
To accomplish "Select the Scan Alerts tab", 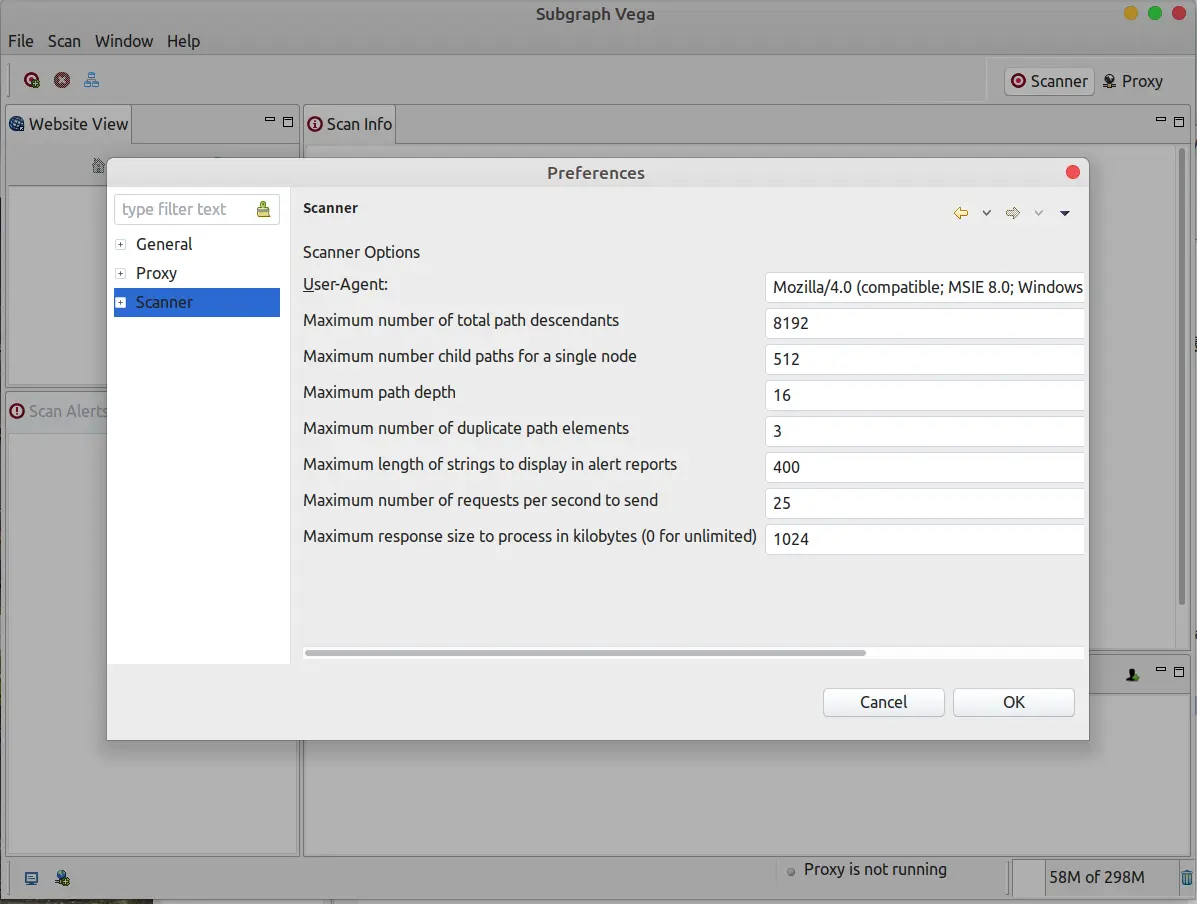I will [58, 411].
